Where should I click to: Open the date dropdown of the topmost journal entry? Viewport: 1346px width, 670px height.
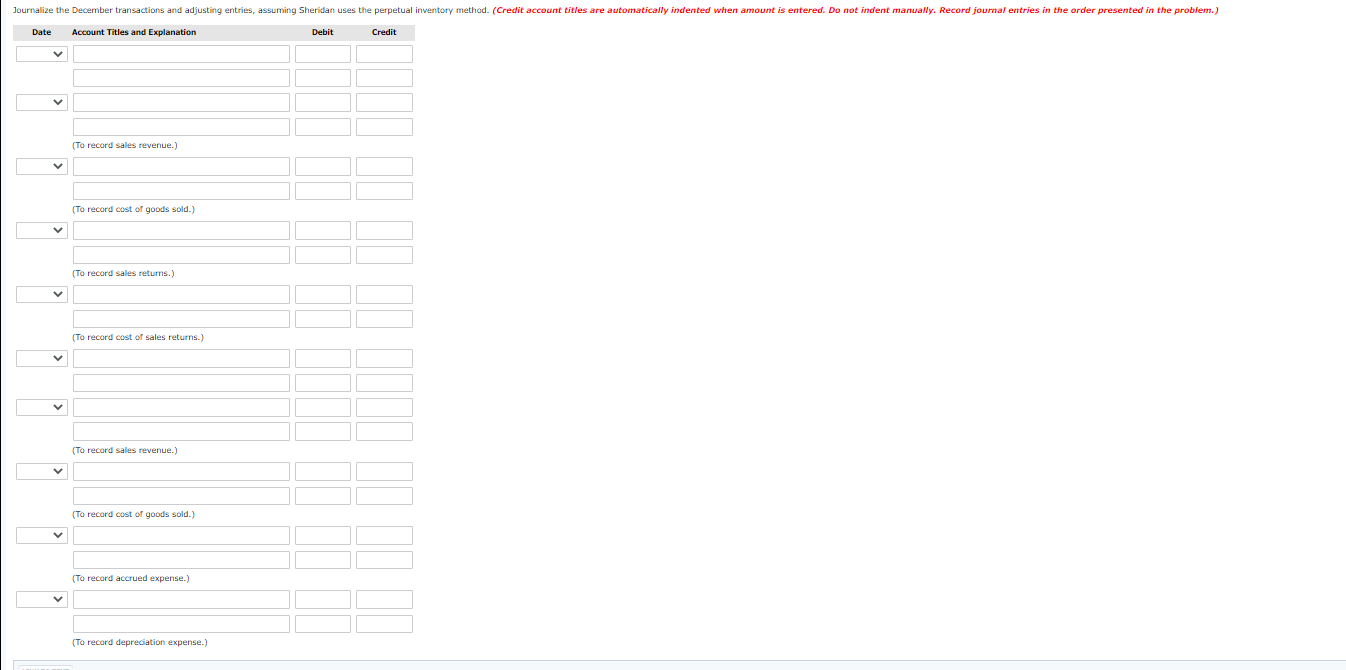coord(42,54)
